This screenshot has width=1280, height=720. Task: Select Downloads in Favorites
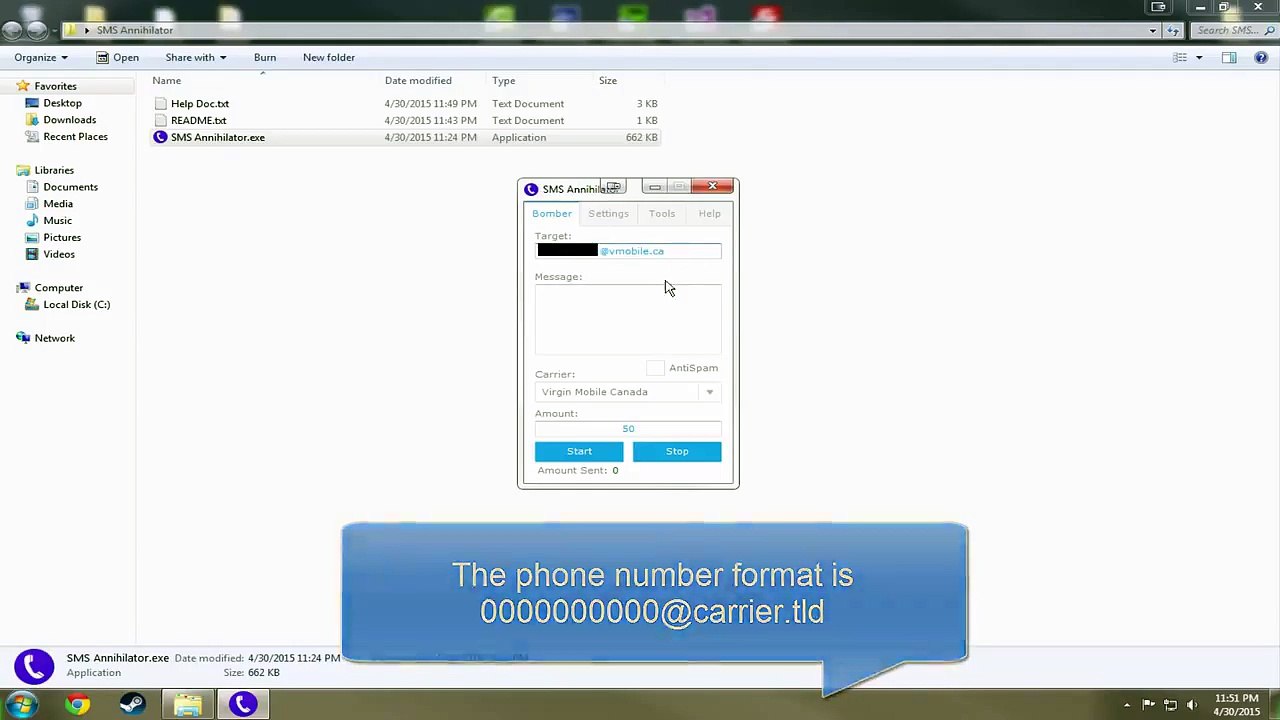coord(69,120)
